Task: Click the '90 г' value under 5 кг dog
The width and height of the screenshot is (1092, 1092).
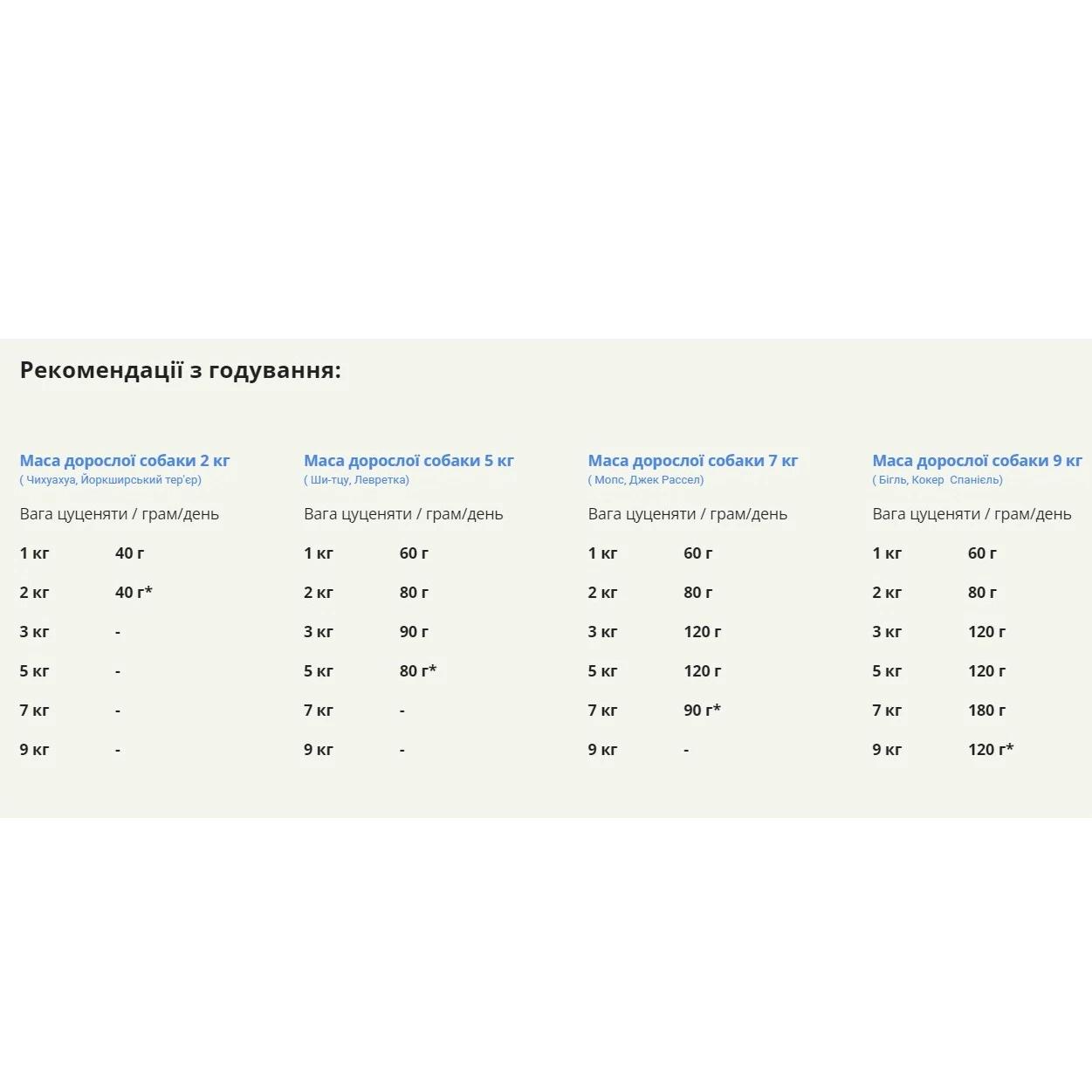Action: [414, 632]
